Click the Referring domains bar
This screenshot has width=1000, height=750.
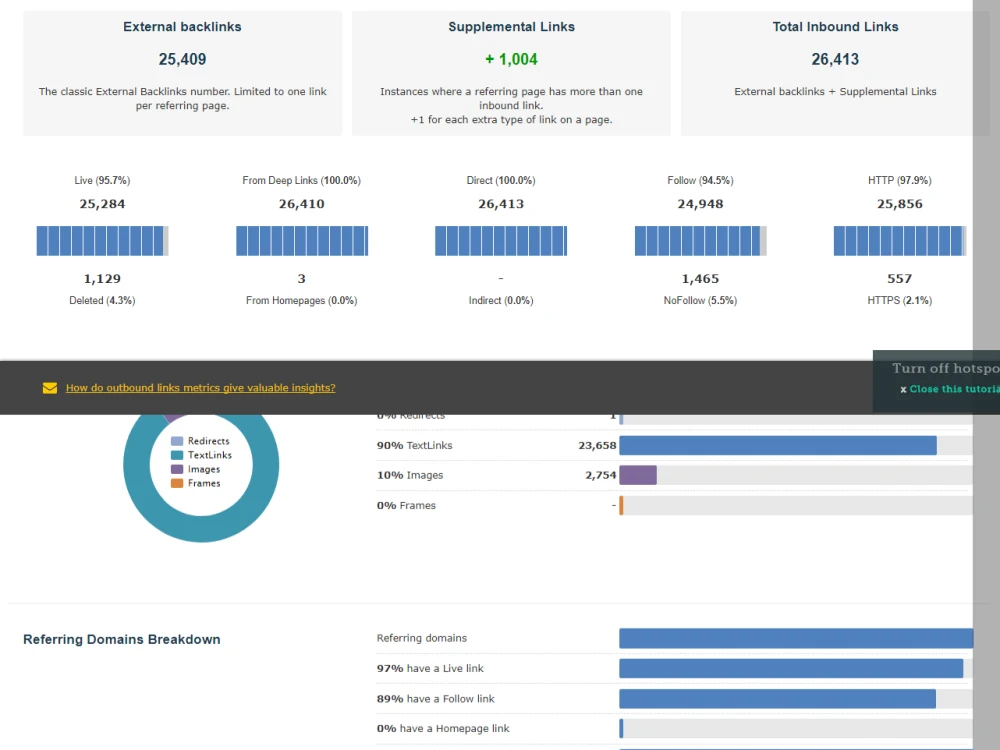(796, 638)
